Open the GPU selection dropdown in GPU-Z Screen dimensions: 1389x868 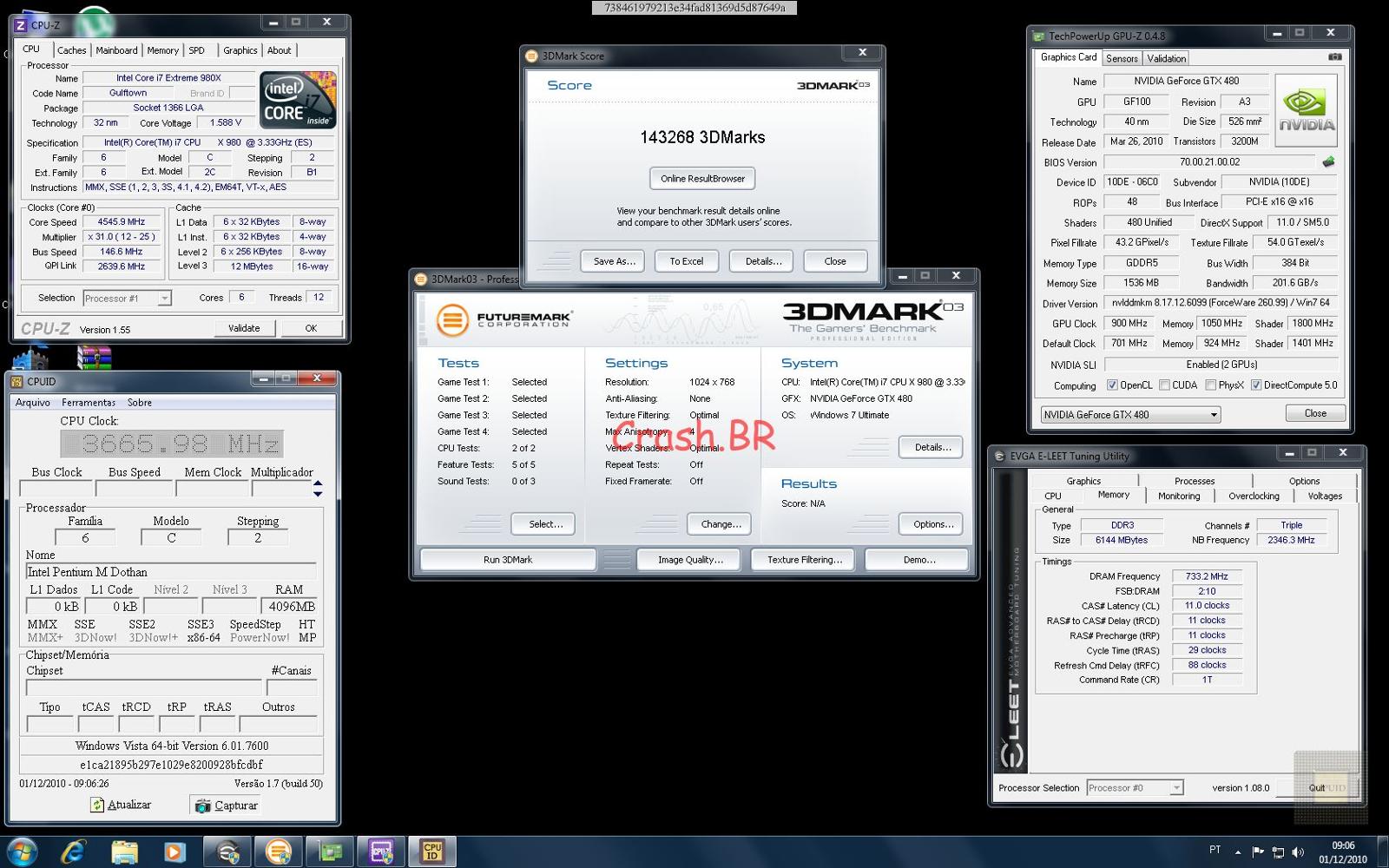pyautogui.click(x=1130, y=415)
